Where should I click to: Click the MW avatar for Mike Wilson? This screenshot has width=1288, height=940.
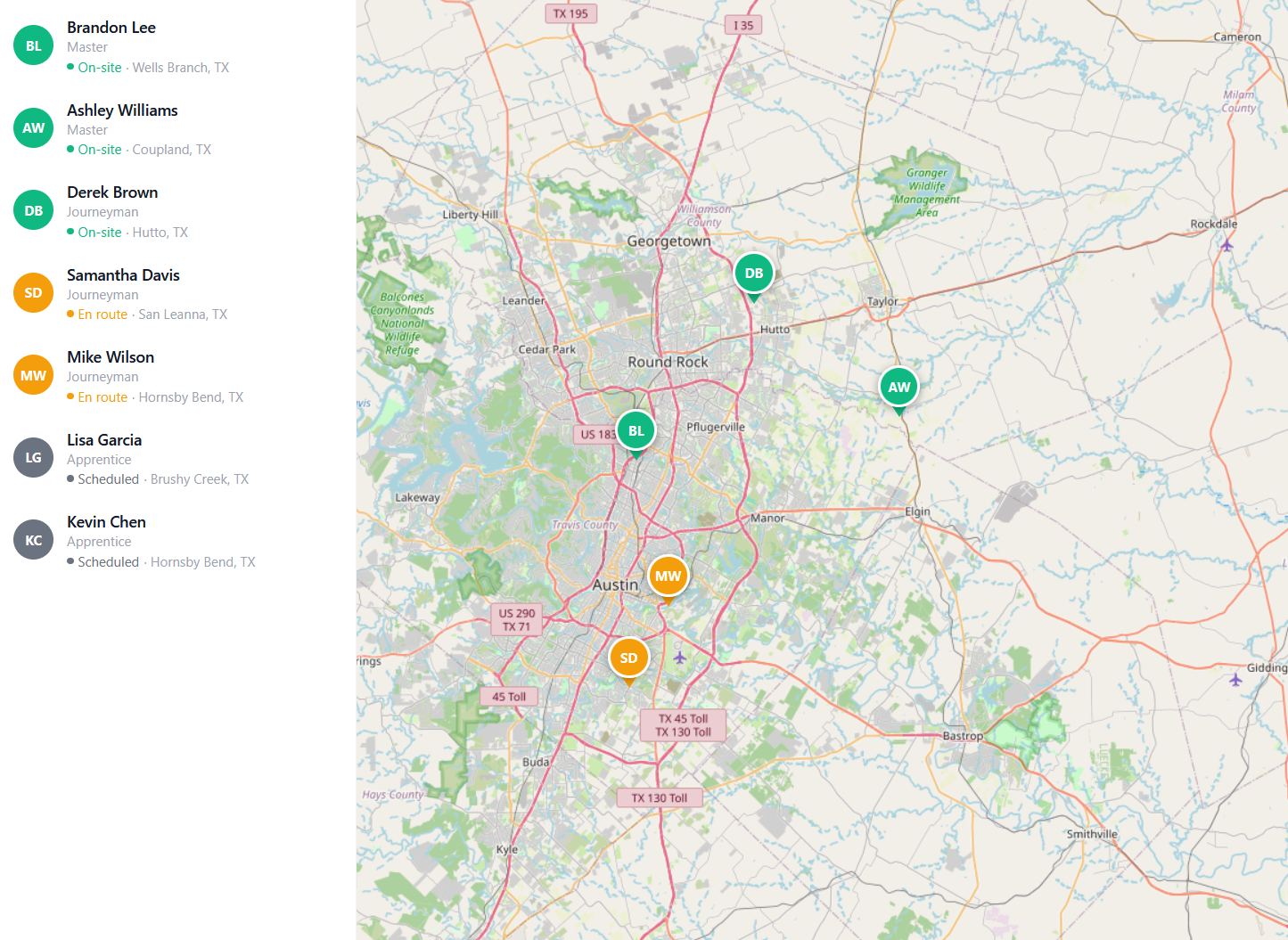tap(33, 375)
